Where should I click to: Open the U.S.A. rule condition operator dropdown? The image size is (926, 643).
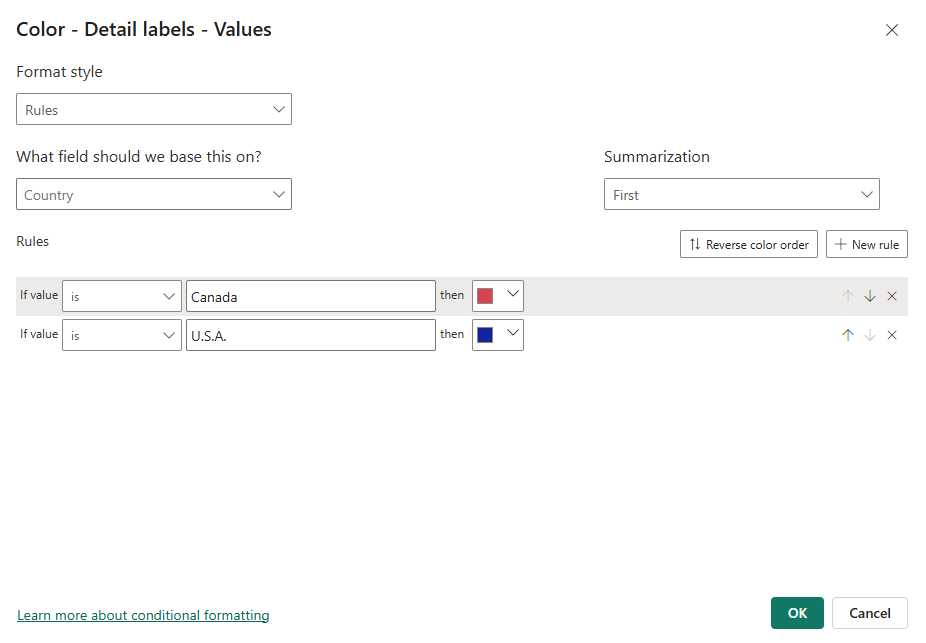[x=122, y=335]
